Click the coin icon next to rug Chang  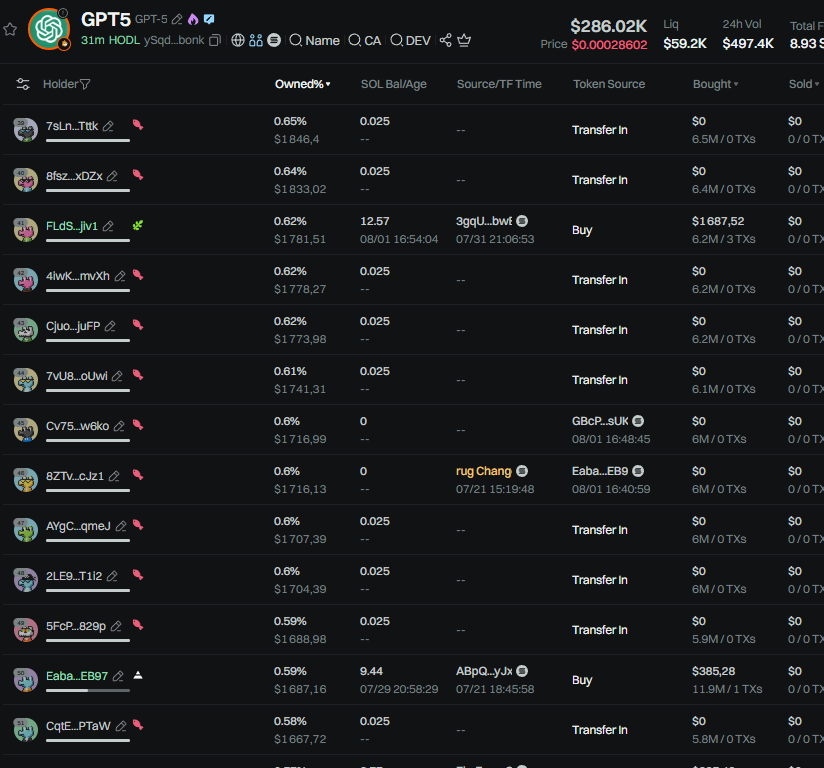click(522, 471)
